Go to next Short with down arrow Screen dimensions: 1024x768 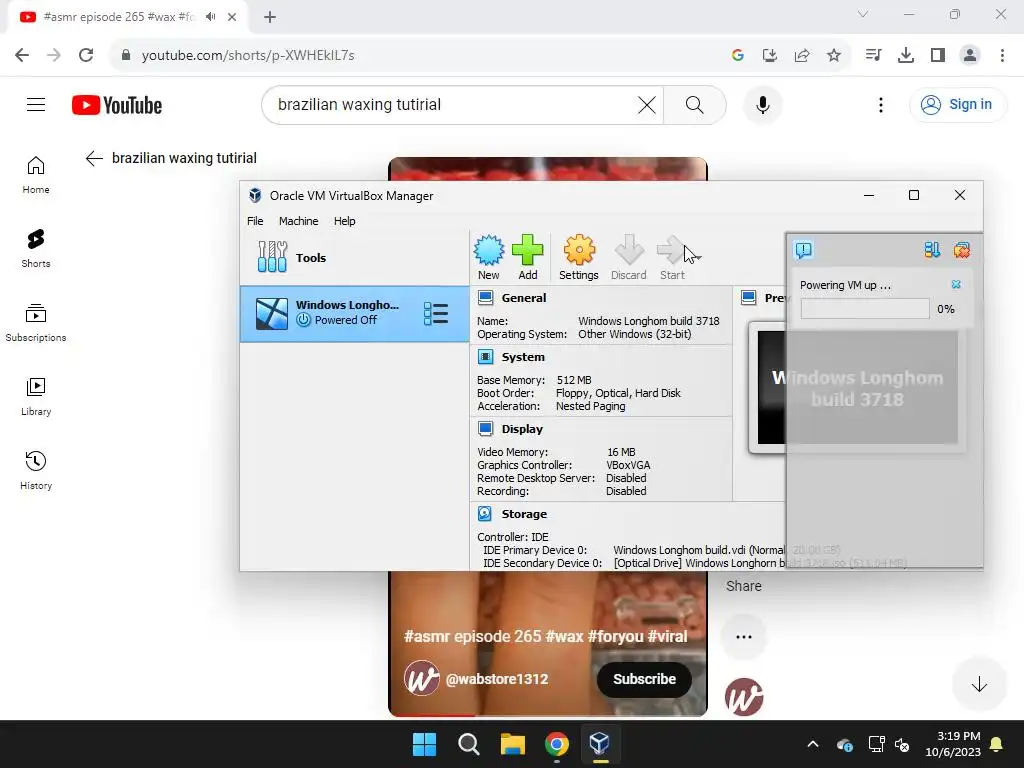tap(978, 684)
